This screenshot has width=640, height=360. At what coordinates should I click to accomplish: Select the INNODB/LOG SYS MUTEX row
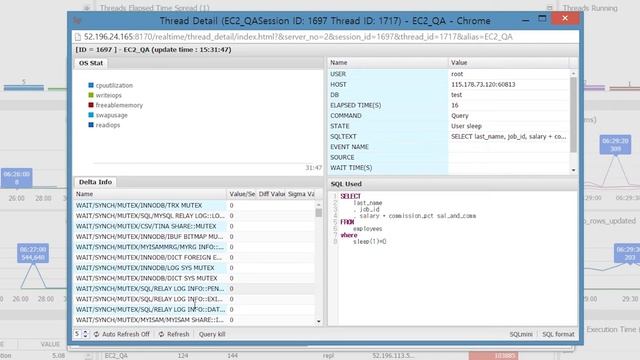point(194,268)
